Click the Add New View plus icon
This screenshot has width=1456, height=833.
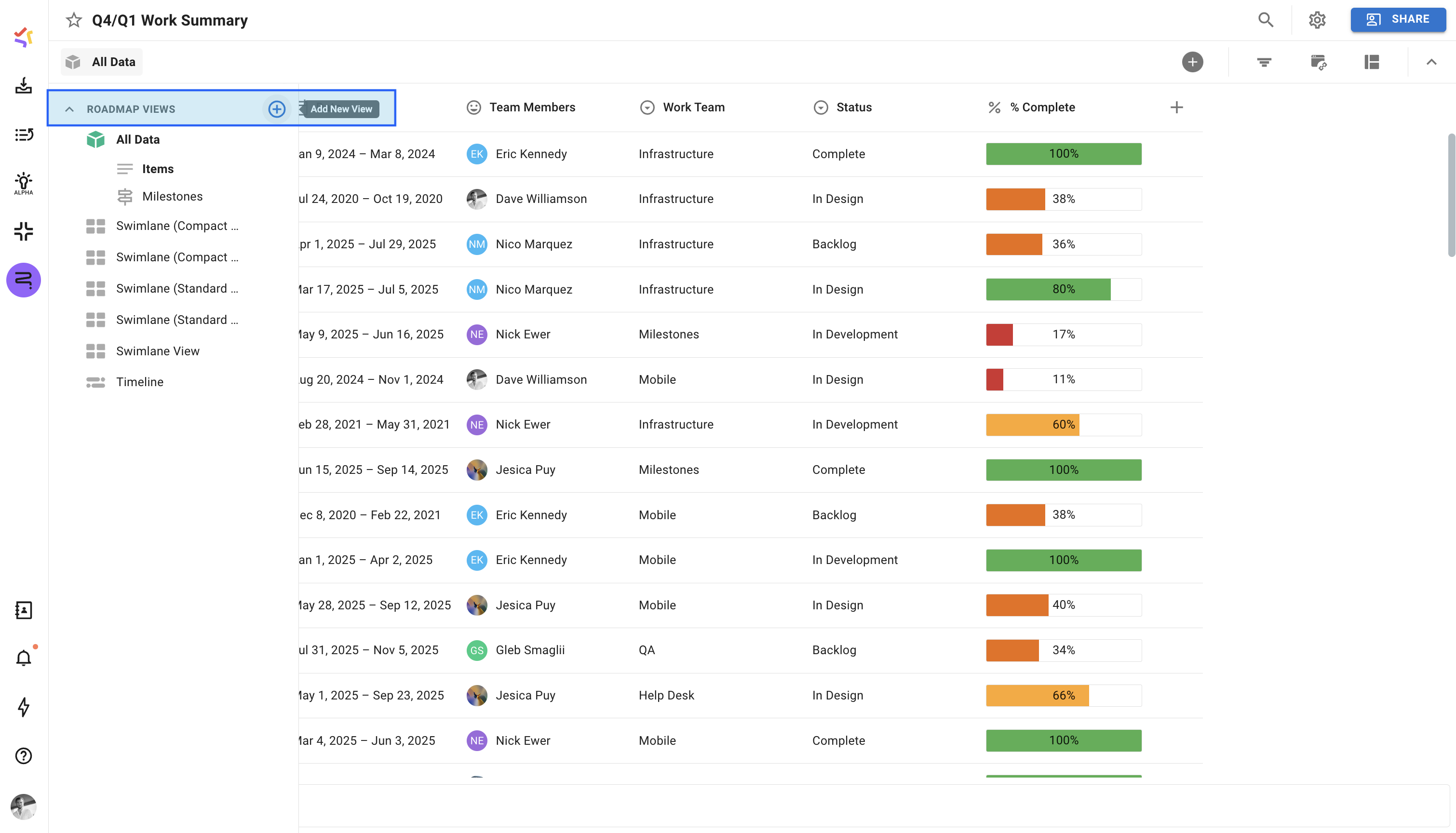(x=277, y=108)
